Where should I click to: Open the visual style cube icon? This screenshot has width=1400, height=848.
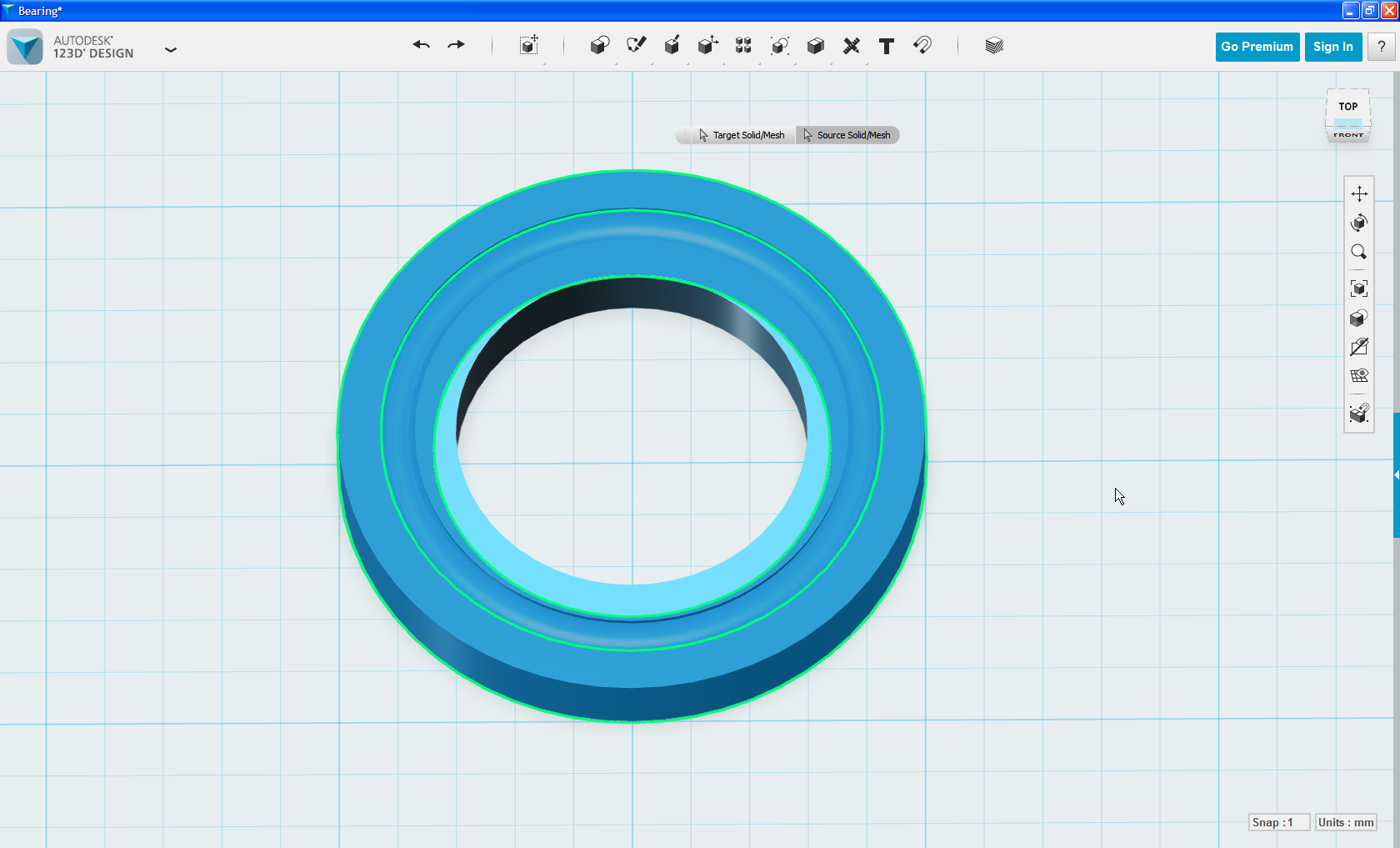coord(1359,318)
